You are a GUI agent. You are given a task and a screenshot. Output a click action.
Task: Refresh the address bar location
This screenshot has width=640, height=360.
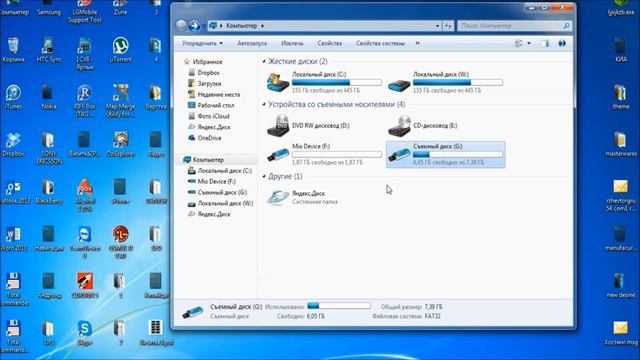[448, 26]
